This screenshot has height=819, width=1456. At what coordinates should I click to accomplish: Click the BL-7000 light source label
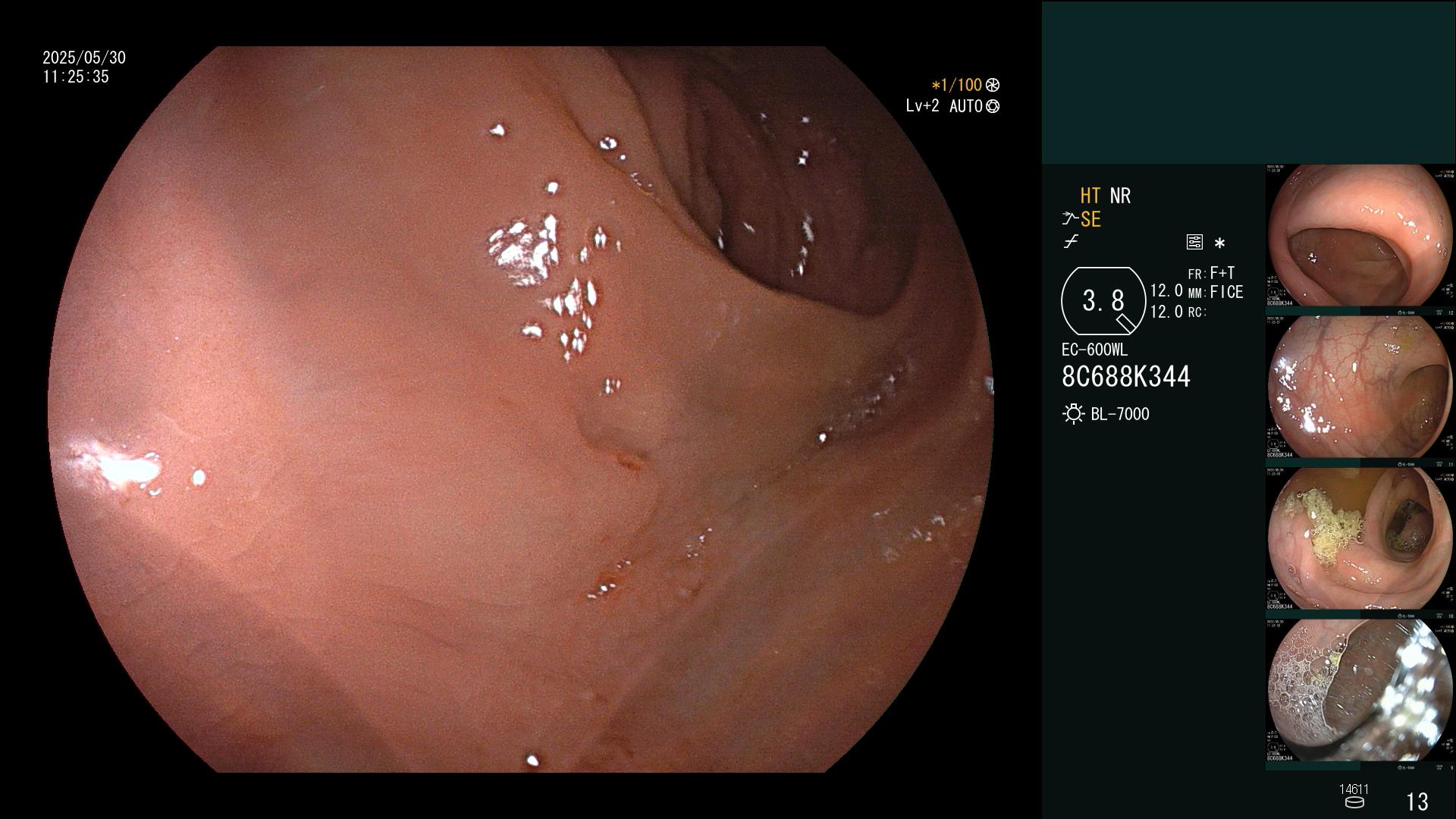point(1120,414)
